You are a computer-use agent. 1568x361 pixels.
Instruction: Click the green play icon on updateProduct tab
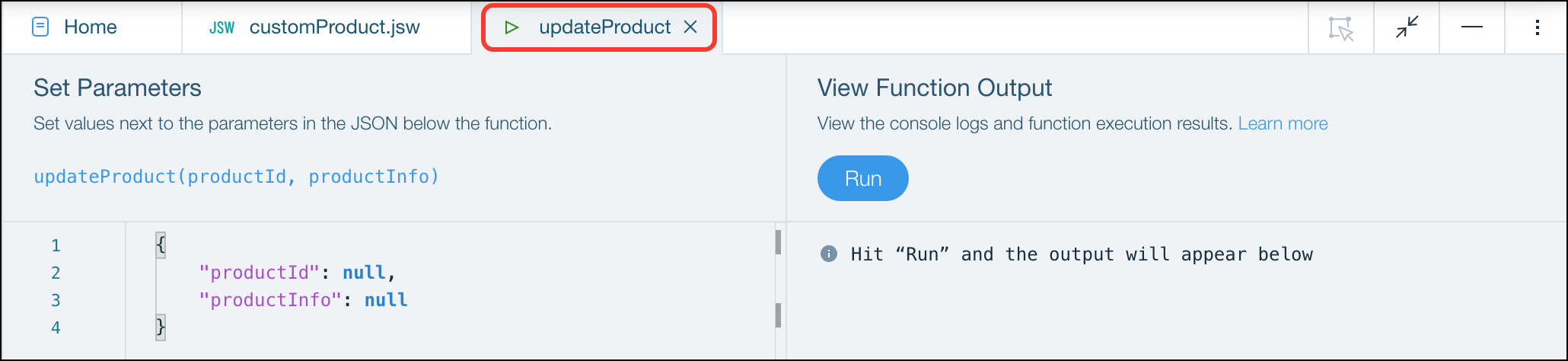(512, 27)
